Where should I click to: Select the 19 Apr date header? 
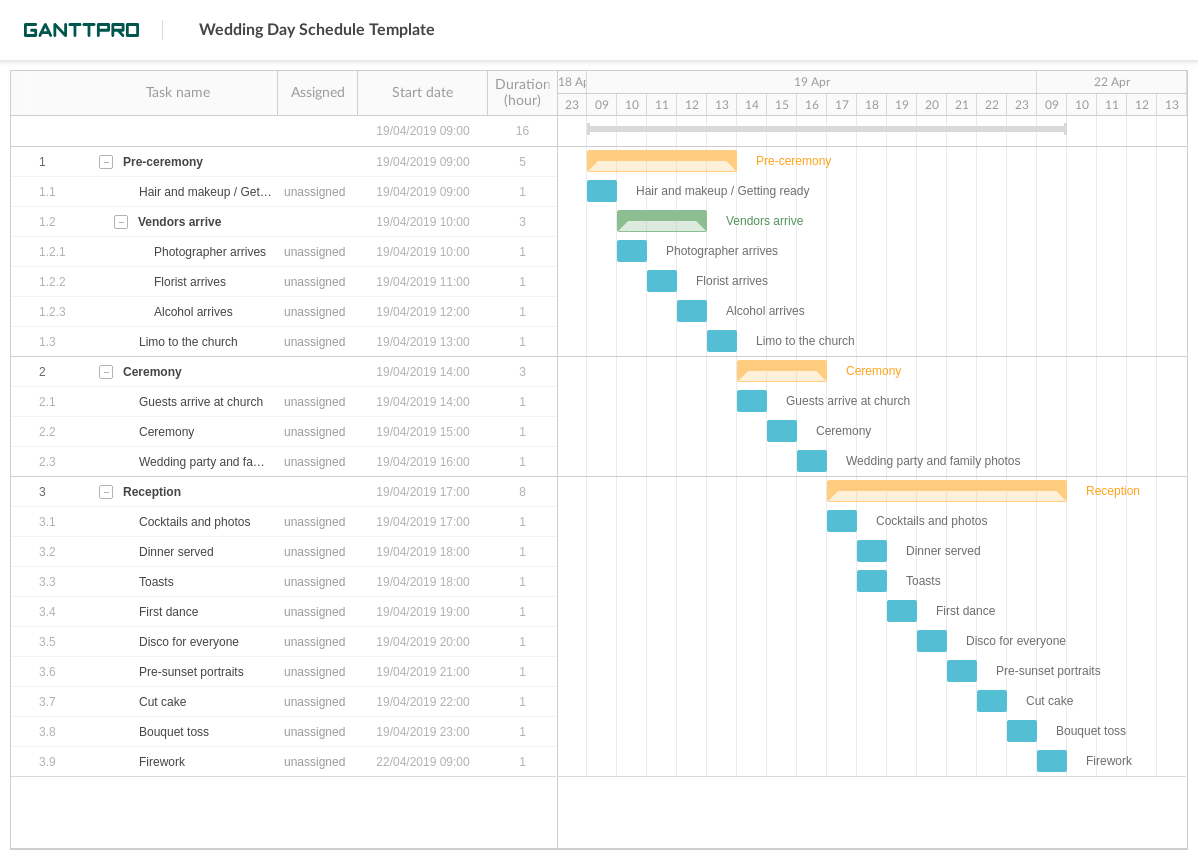(x=810, y=81)
